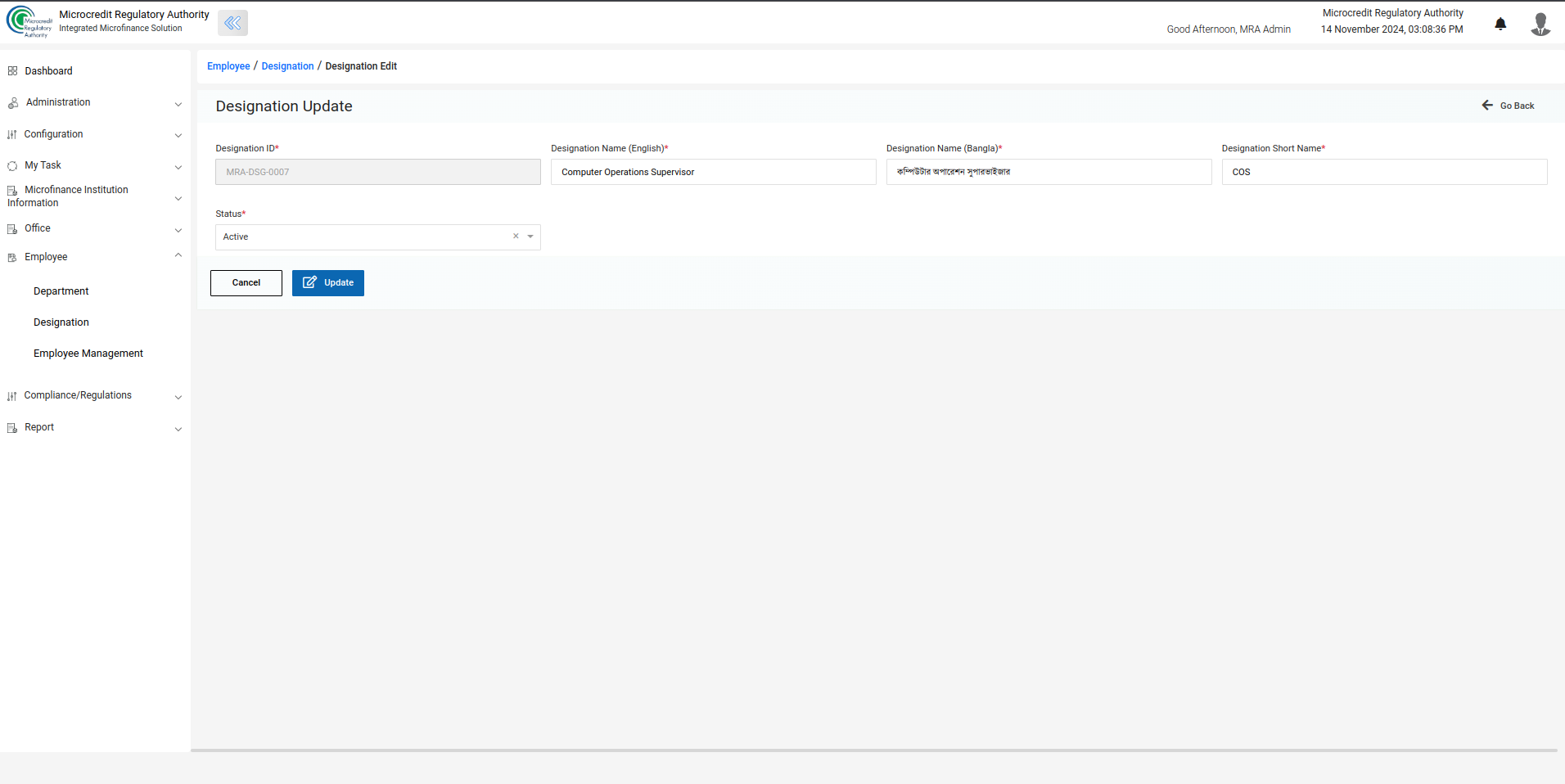Screen dimensions: 1565x784
Task: Click the Cancel button
Action: pyautogui.click(x=246, y=283)
